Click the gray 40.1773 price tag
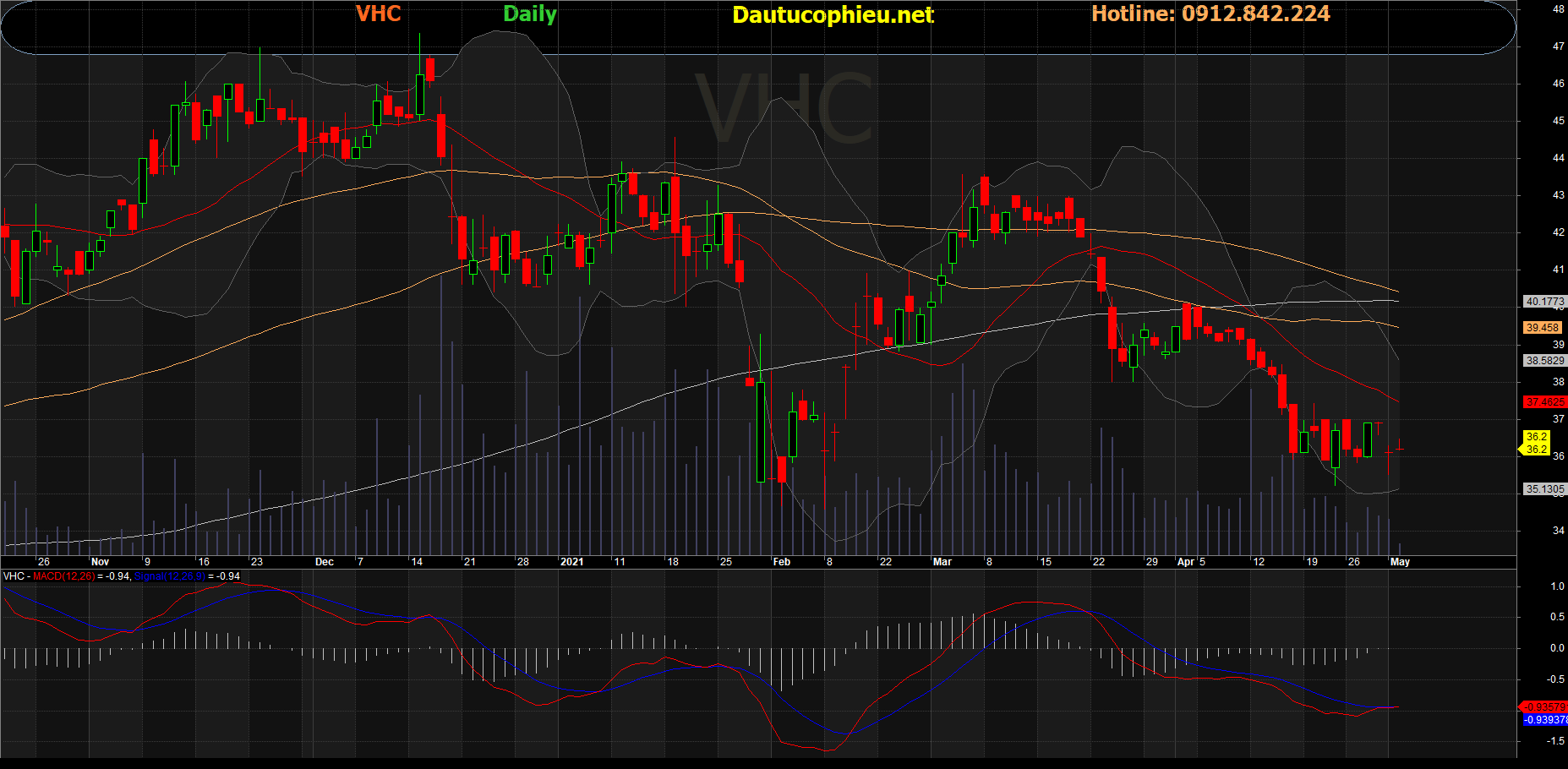This screenshot has height=769, width=1568. (x=1545, y=302)
